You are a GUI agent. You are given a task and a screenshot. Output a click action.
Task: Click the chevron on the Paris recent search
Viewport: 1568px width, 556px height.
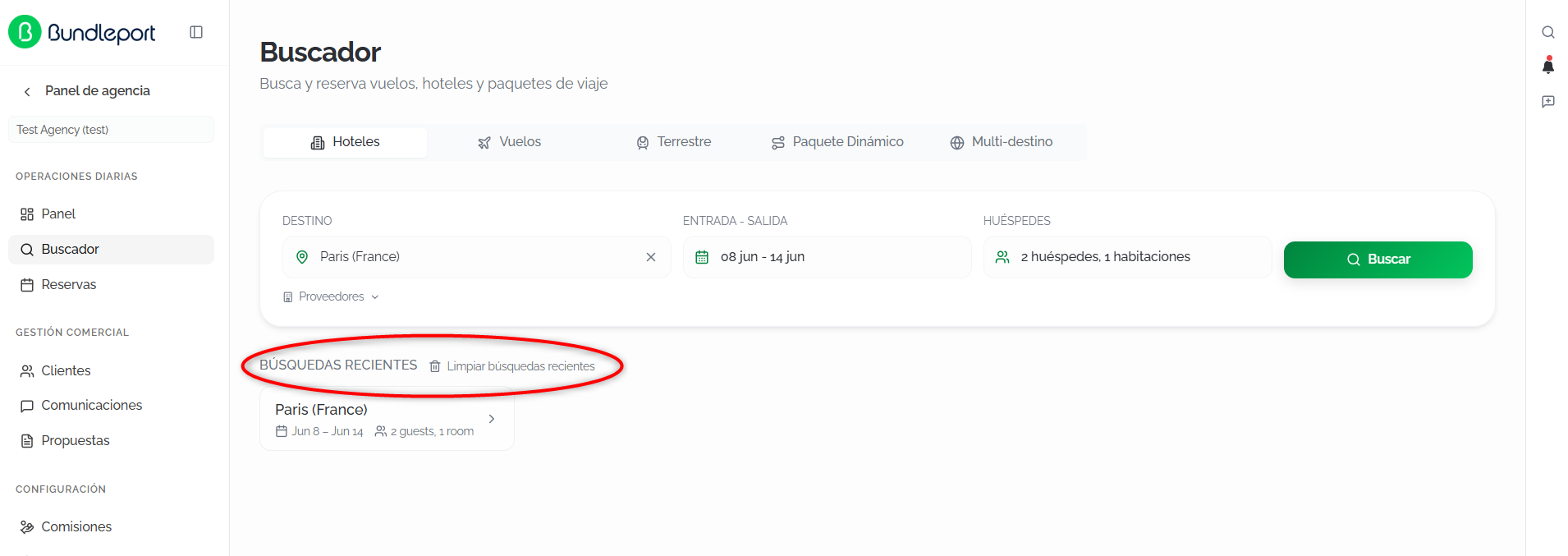click(492, 419)
